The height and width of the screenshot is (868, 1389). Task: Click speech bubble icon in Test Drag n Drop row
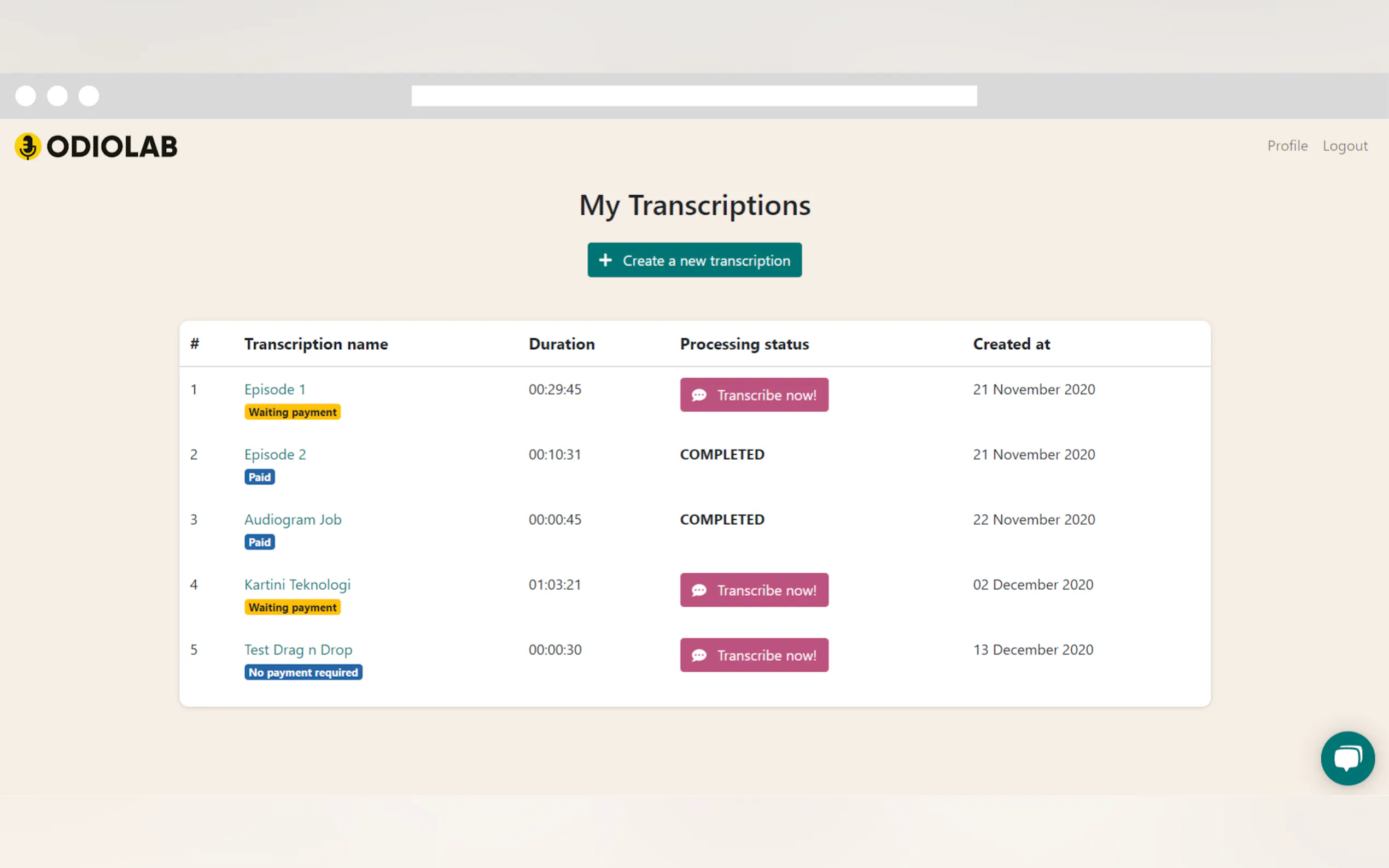(x=699, y=655)
